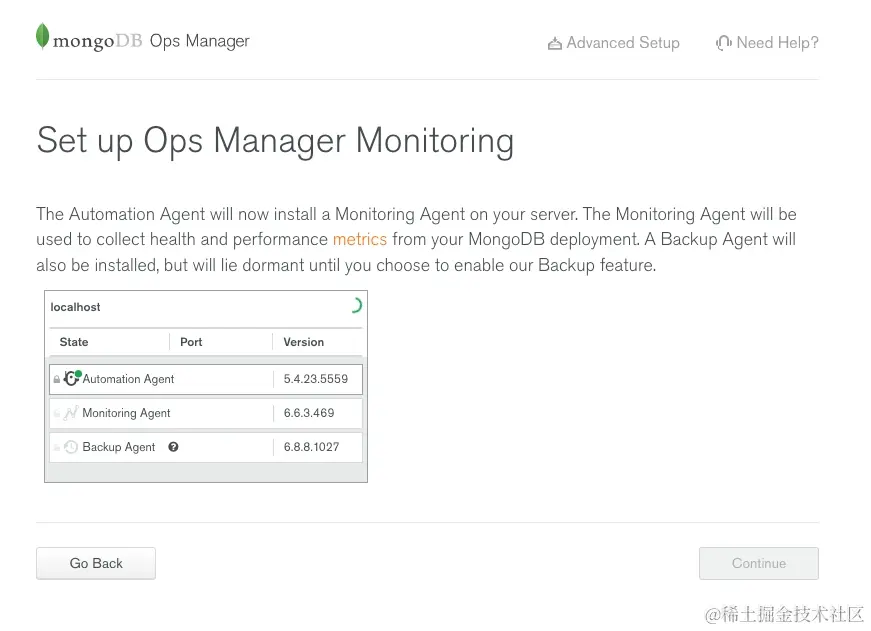The height and width of the screenshot is (631, 871).
Task: Click the Set up Ops Manager Monitoring heading
Action: tap(275, 141)
